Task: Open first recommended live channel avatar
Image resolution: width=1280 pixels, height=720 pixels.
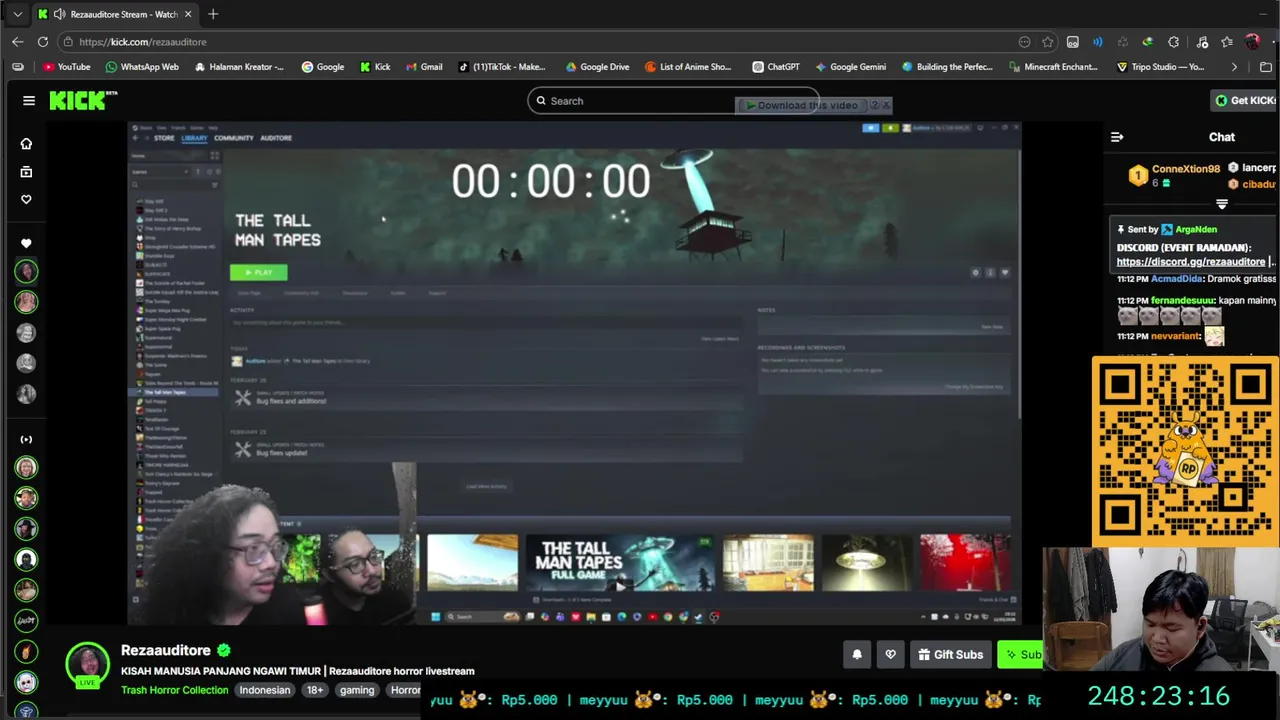Action: 26,467
